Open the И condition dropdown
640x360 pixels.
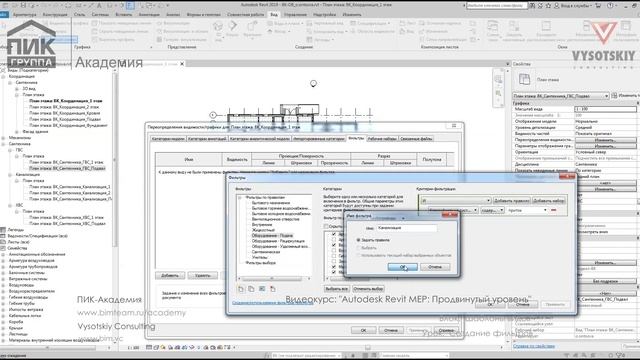pos(456,200)
